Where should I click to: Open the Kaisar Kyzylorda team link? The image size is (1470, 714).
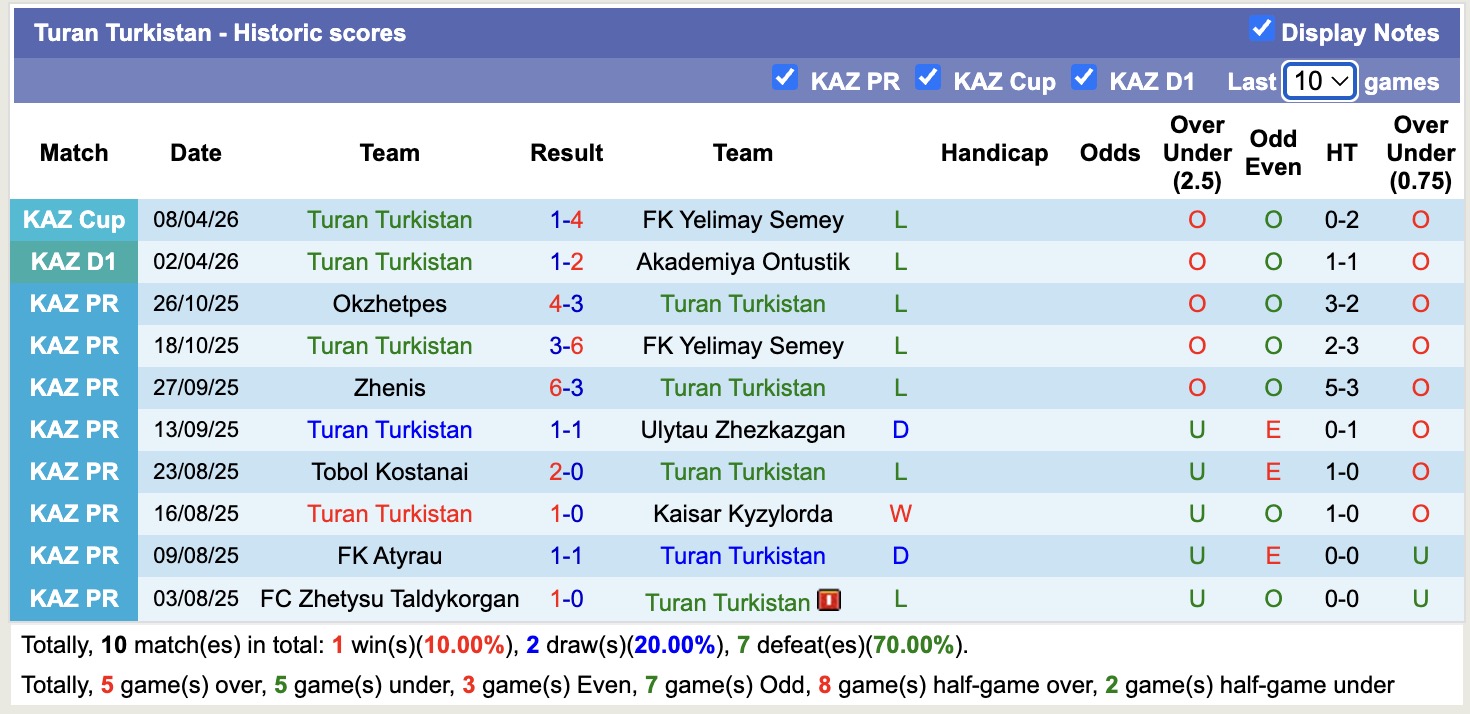coord(743,513)
